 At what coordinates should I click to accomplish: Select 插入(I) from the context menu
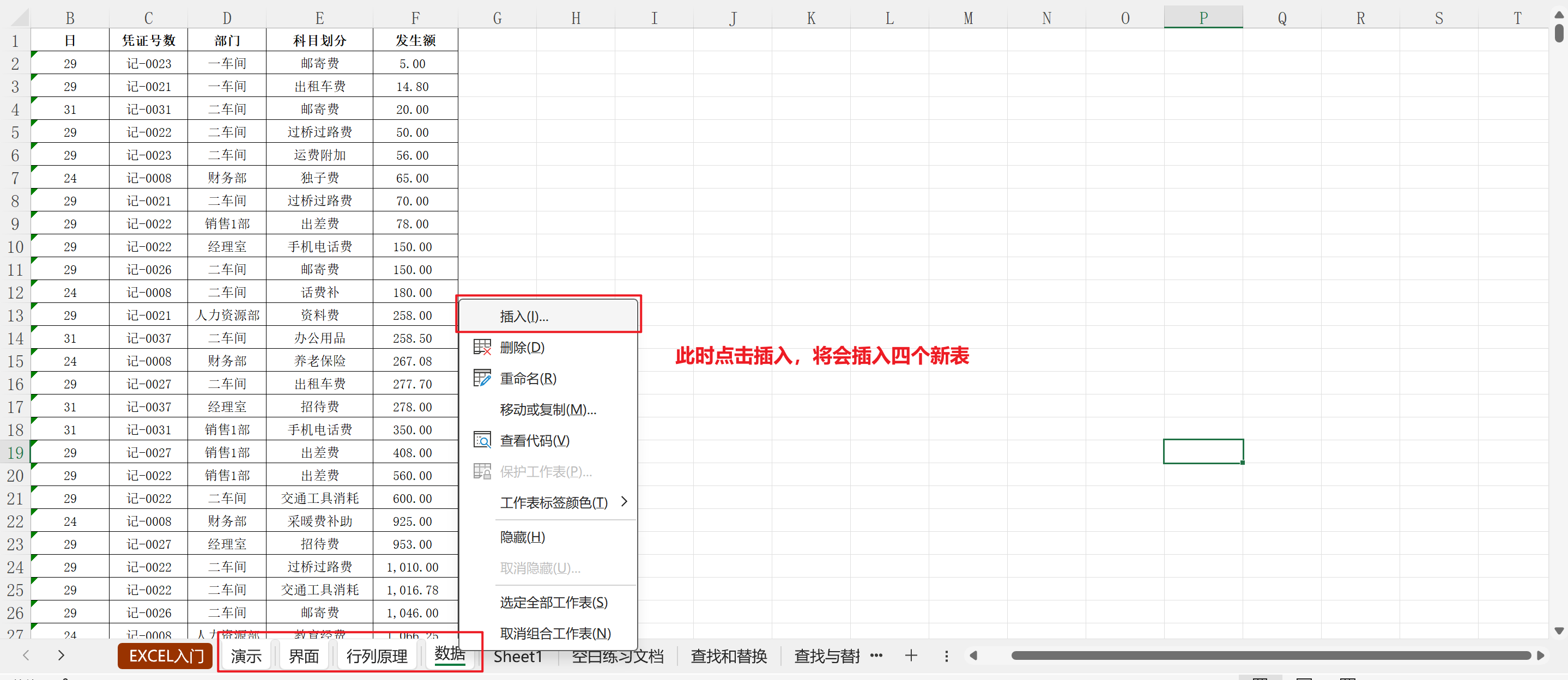[x=522, y=316]
